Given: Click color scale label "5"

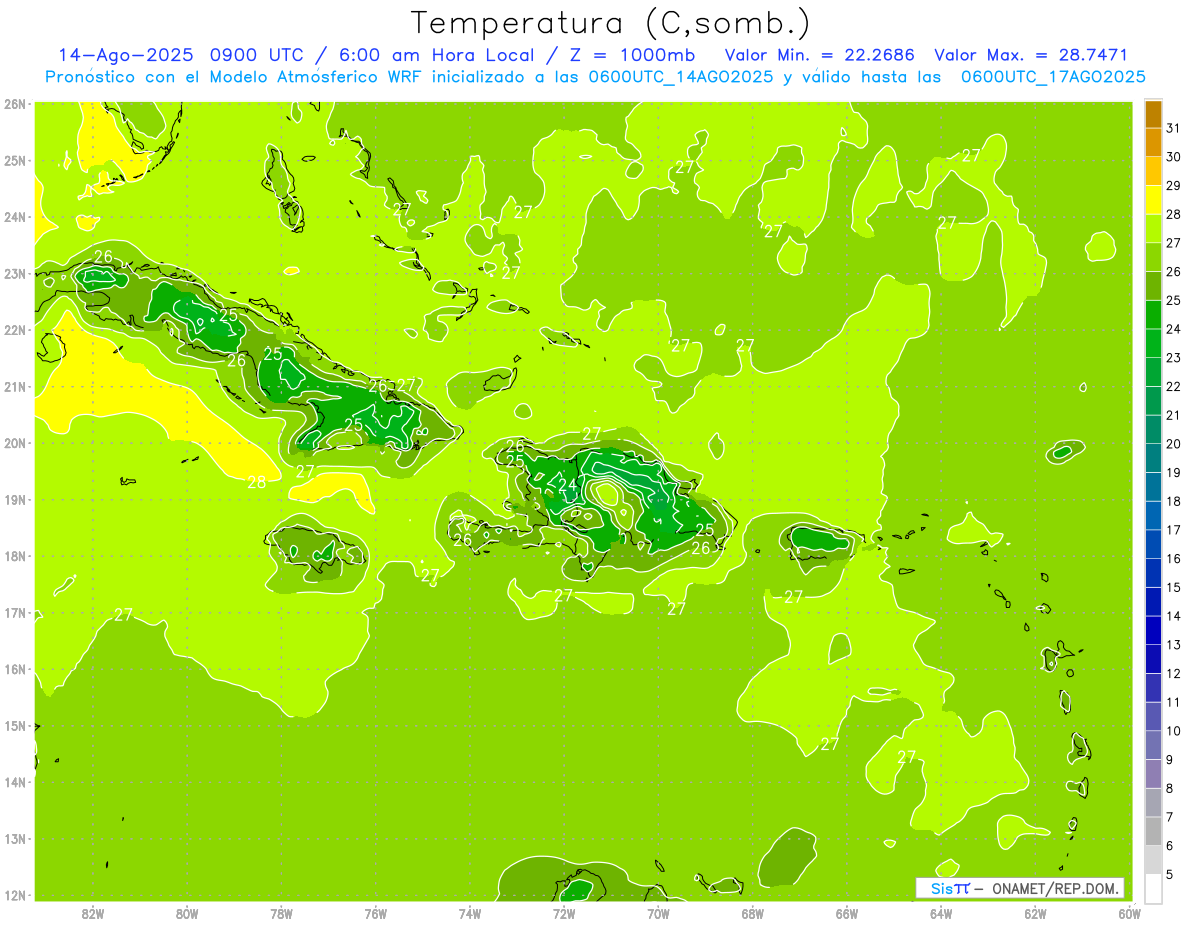Looking at the screenshot, I should click(x=1170, y=875).
